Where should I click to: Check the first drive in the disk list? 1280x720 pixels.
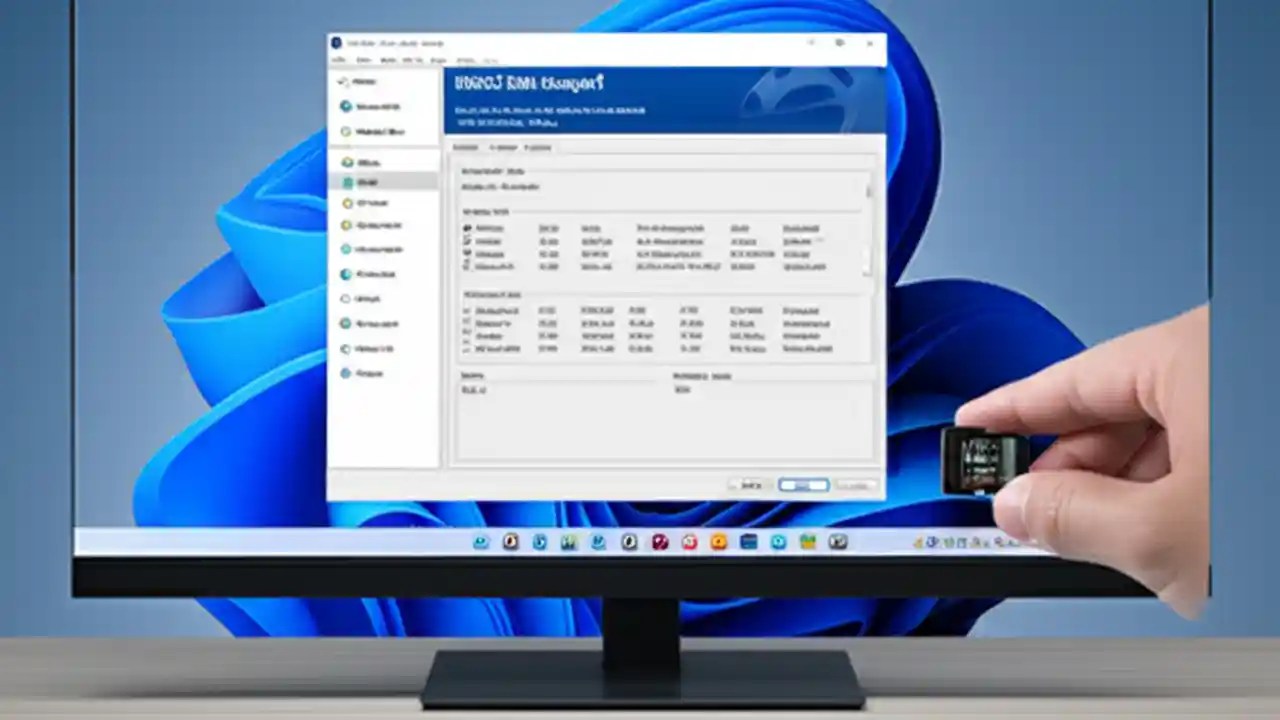[x=466, y=228]
